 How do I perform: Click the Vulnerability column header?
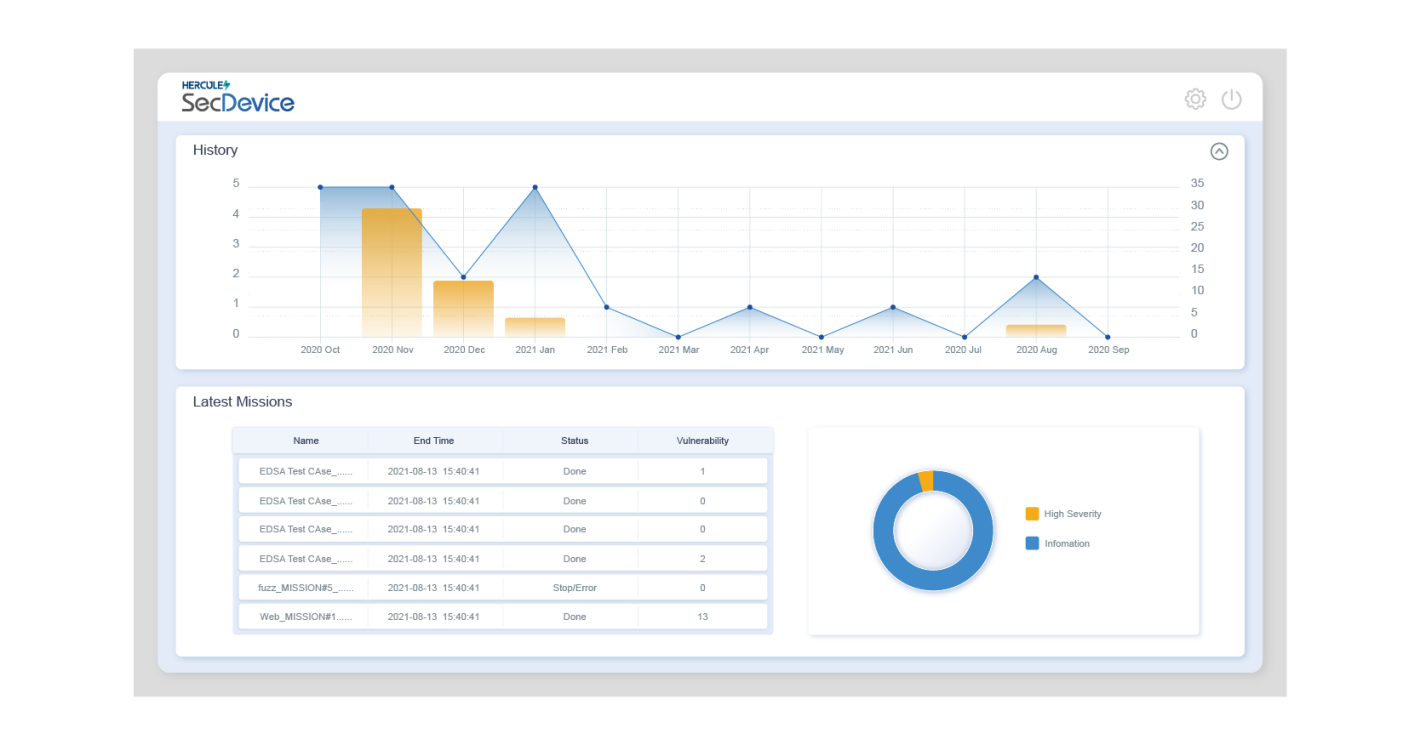pyautogui.click(x=702, y=441)
